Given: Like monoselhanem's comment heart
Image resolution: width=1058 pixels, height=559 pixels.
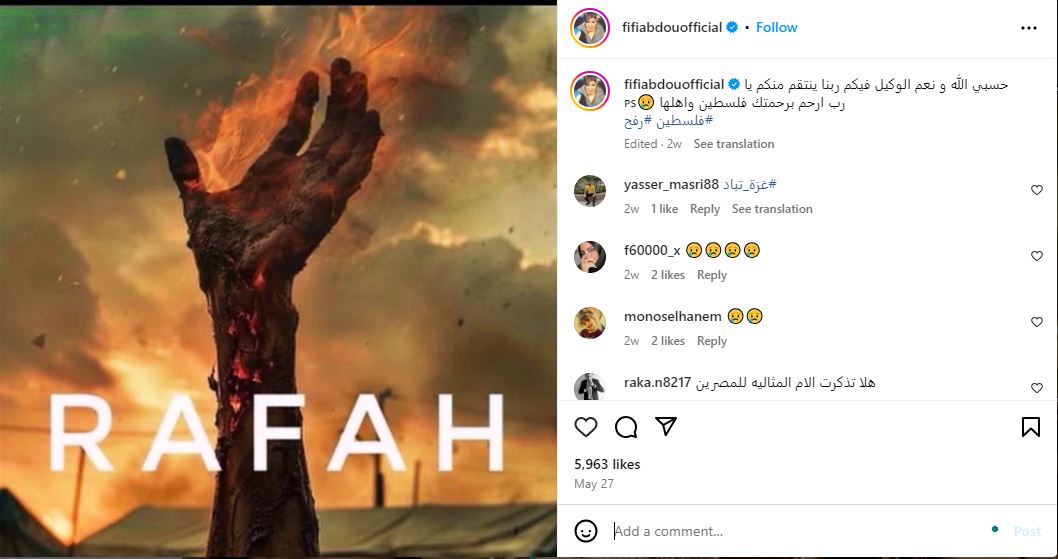Looking at the screenshot, I should [1036, 322].
